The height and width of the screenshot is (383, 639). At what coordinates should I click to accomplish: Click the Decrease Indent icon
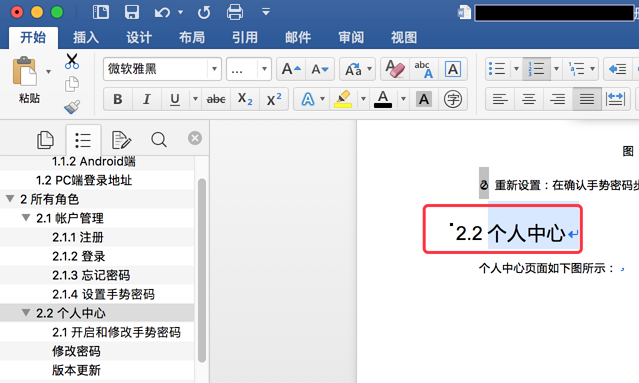coord(617,69)
